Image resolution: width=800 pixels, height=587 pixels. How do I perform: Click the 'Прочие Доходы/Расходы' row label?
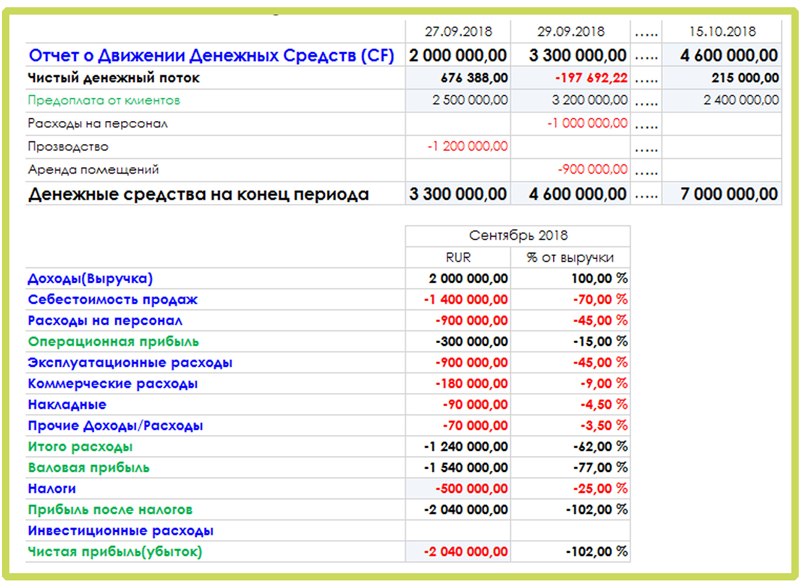point(115,426)
